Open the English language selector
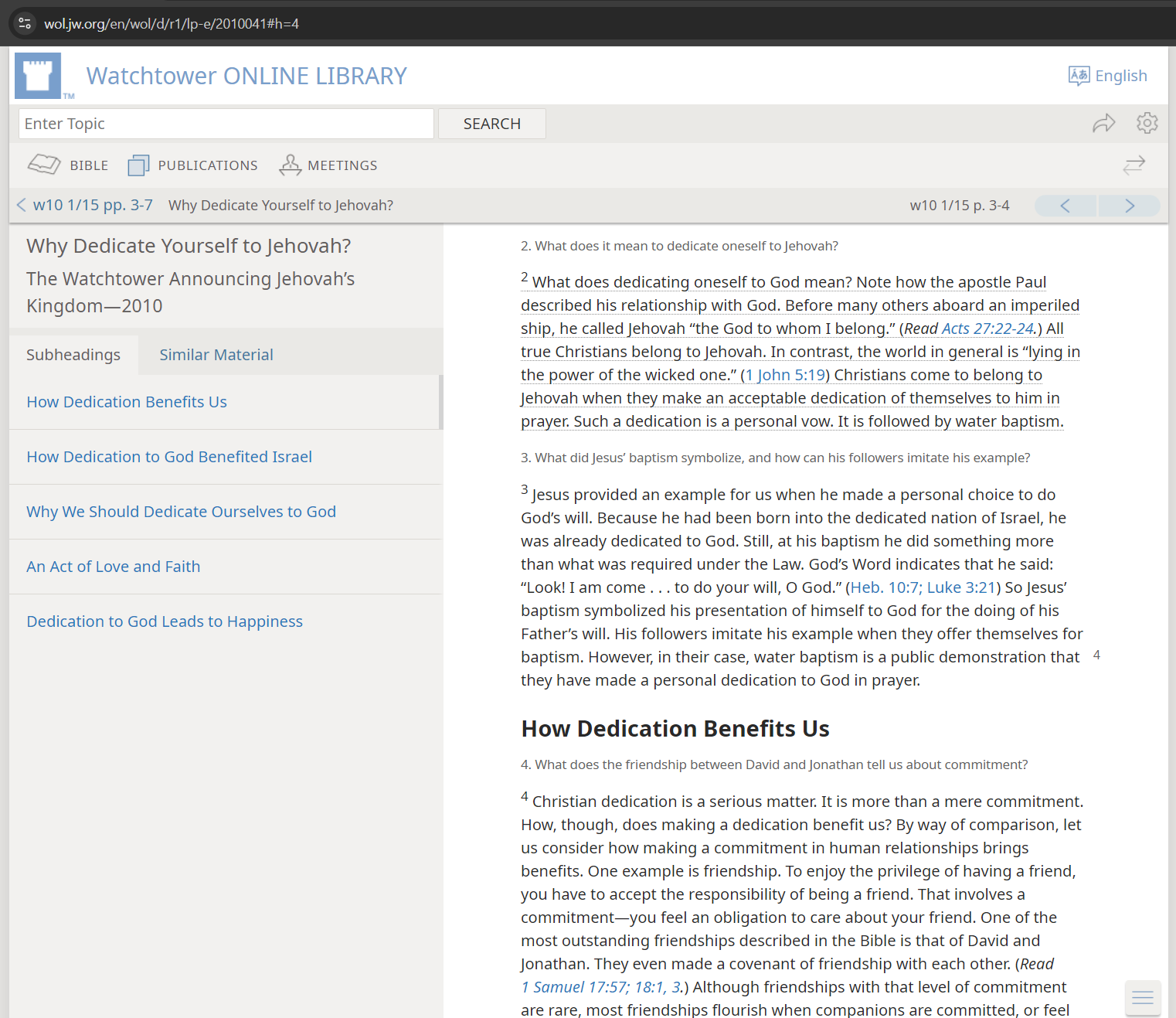Viewport: 1176px width, 1018px height. [1107, 76]
